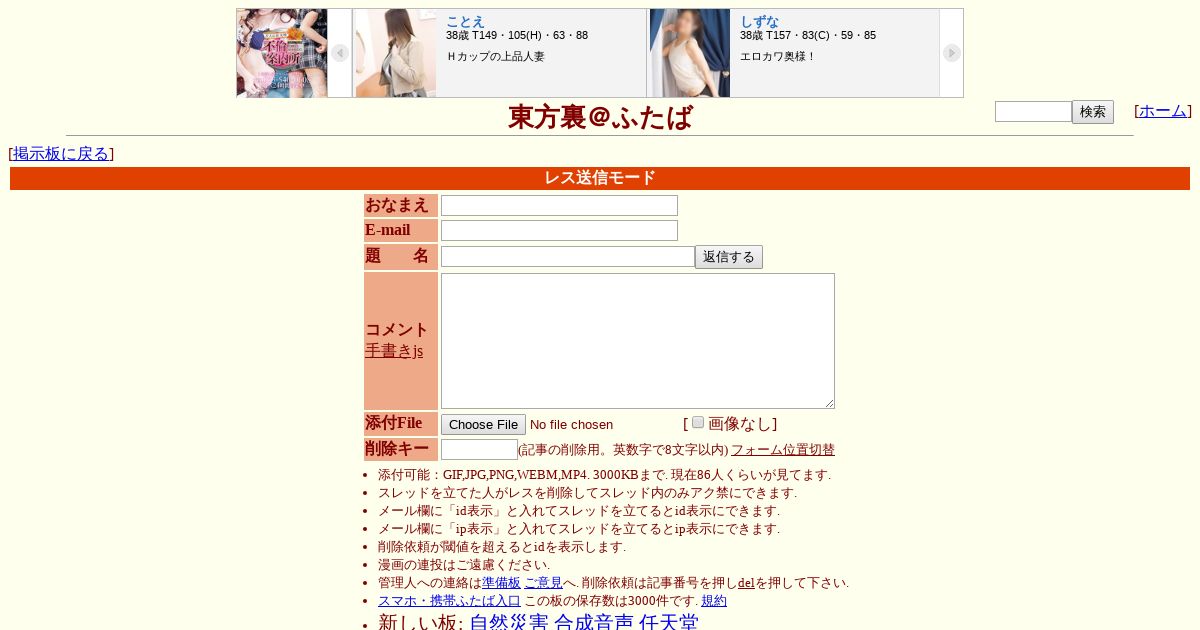Click inside the コメント textarea
Viewport: 1200px width, 630px height.
click(x=638, y=341)
